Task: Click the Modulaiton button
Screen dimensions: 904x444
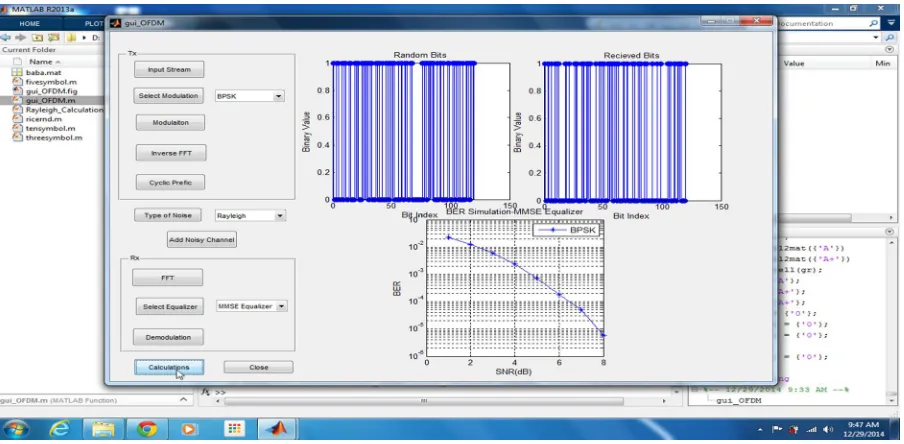Action: pos(171,122)
